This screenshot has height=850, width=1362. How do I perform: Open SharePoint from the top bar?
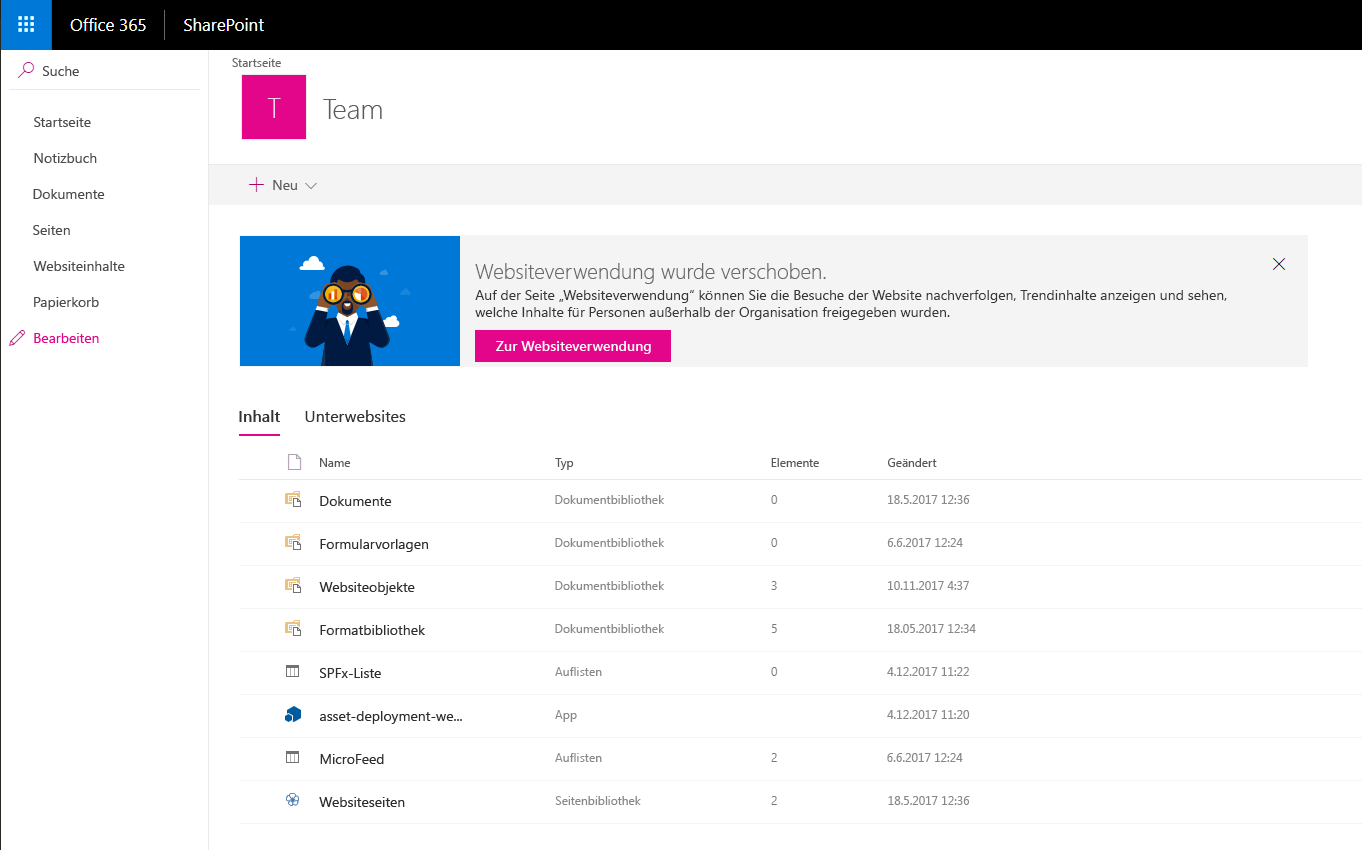point(222,25)
